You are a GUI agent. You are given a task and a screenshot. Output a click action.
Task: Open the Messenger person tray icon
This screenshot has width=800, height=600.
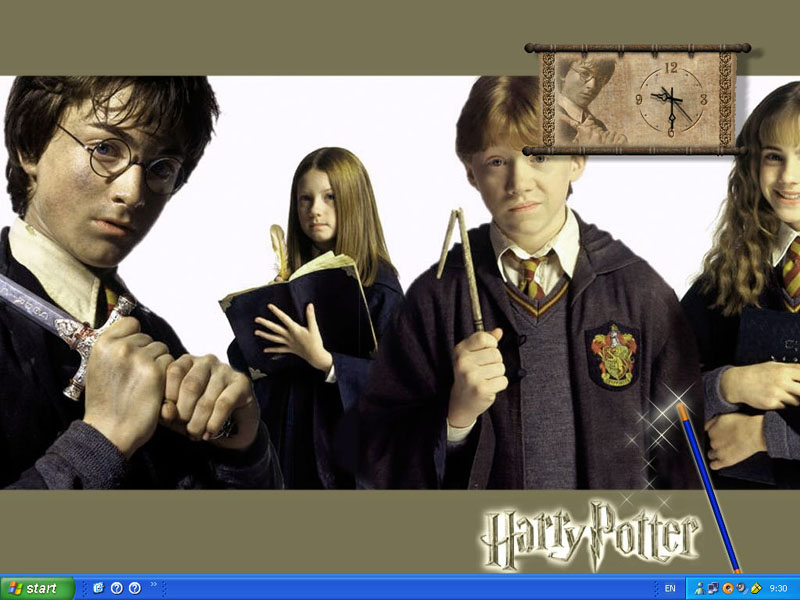(x=699, y=588)
